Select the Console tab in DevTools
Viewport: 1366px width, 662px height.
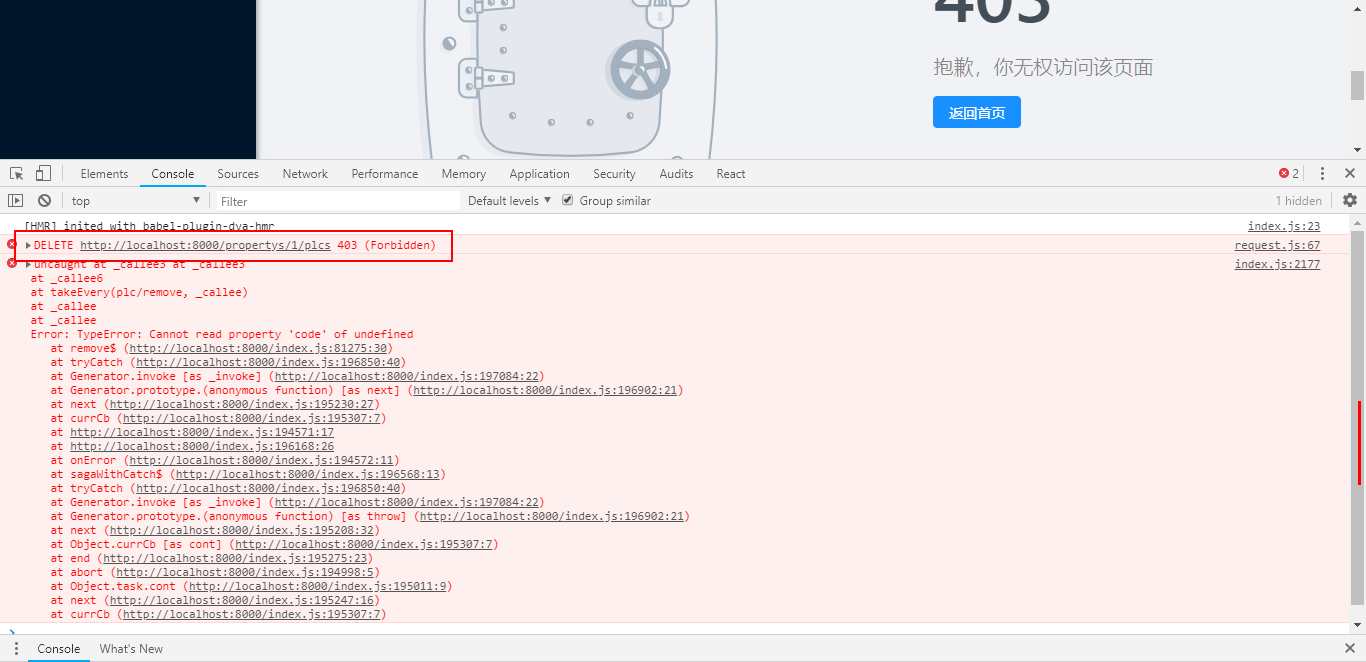172,173
